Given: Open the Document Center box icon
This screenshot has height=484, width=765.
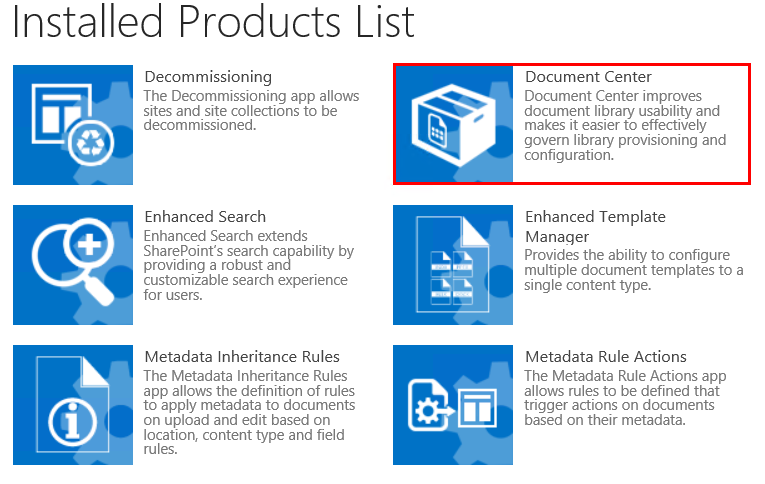Looking at the screenshot, I should tap(453, 125).
